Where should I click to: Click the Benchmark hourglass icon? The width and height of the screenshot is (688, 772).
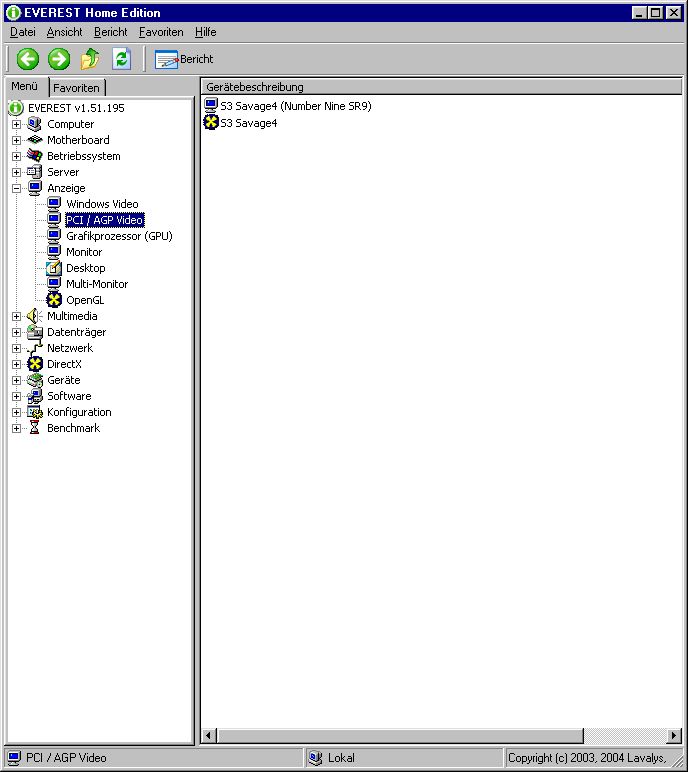[x=34, y=428]
